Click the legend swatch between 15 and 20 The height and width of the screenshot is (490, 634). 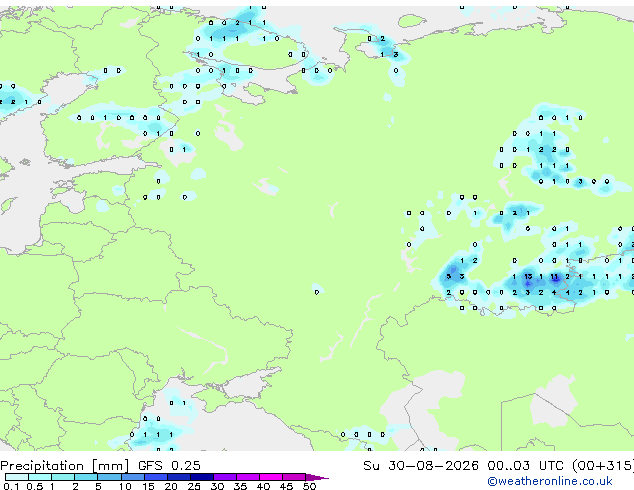click(155, 477)
